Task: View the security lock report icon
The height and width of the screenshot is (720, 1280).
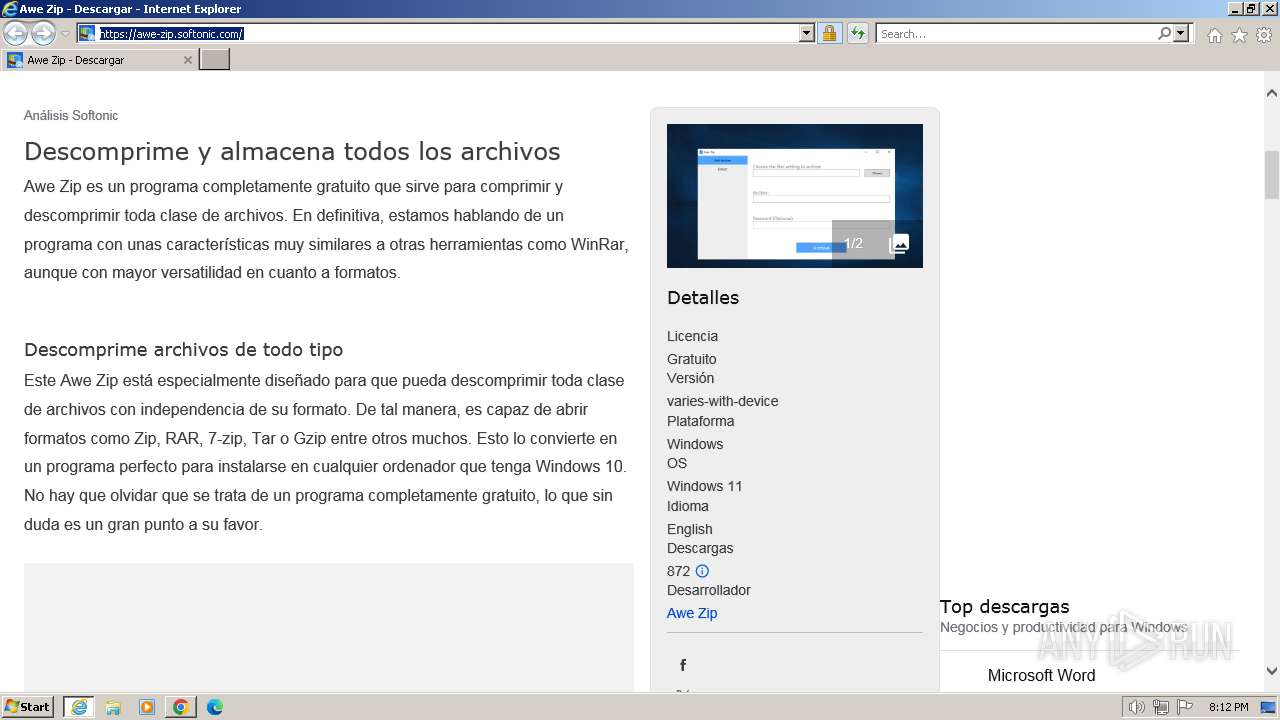Action: (x=829, y=33)
